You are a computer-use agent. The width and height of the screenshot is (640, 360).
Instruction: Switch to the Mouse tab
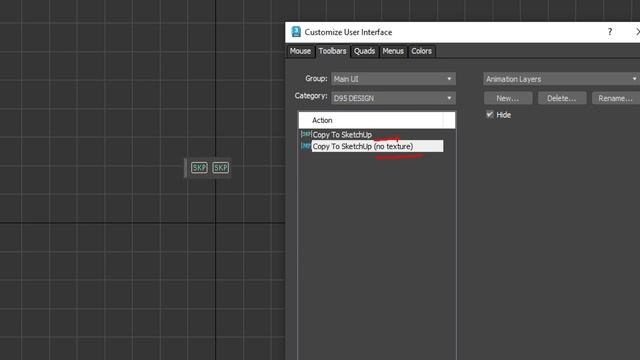[300, 51]
